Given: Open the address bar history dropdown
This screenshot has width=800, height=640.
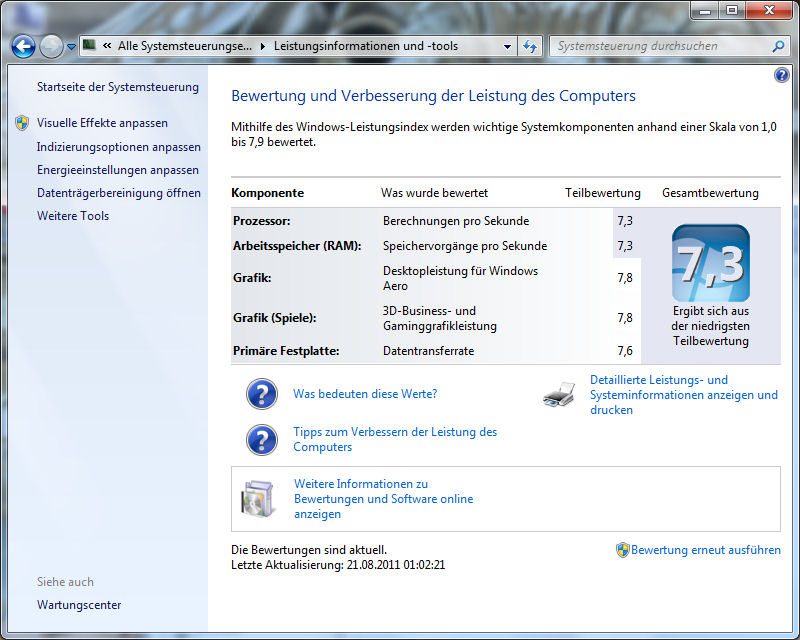Looking at the screenshot, I should (507, 46).
